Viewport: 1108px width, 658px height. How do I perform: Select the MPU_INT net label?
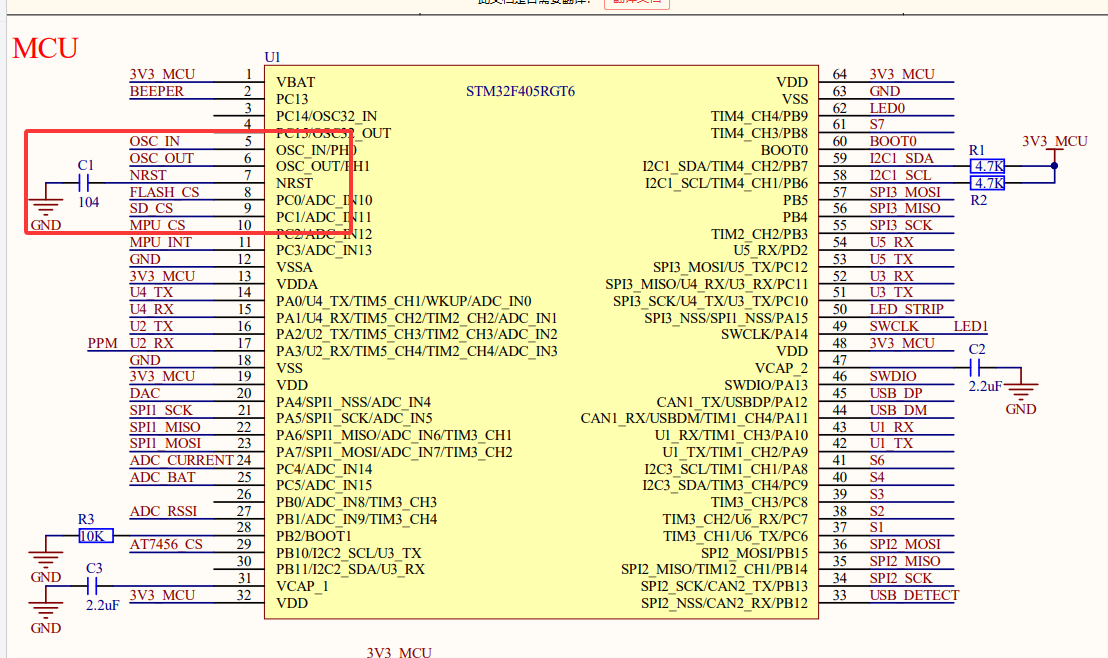point(160,242)
